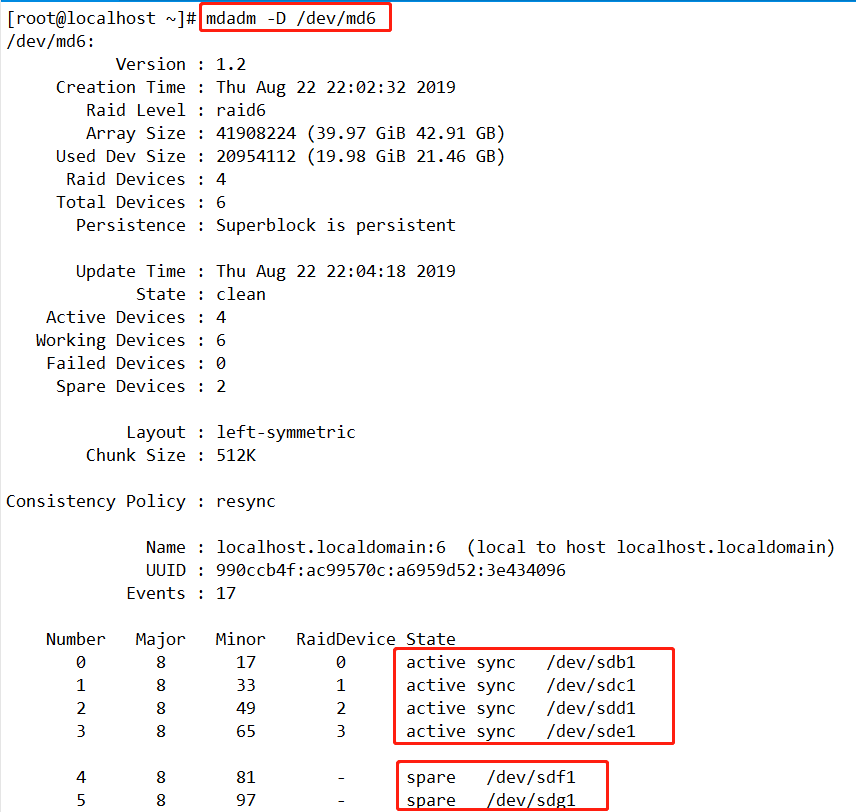Click the Minor value '97'
The height and width of the screenshot is (812, 856).
click(x=246, y=800)
